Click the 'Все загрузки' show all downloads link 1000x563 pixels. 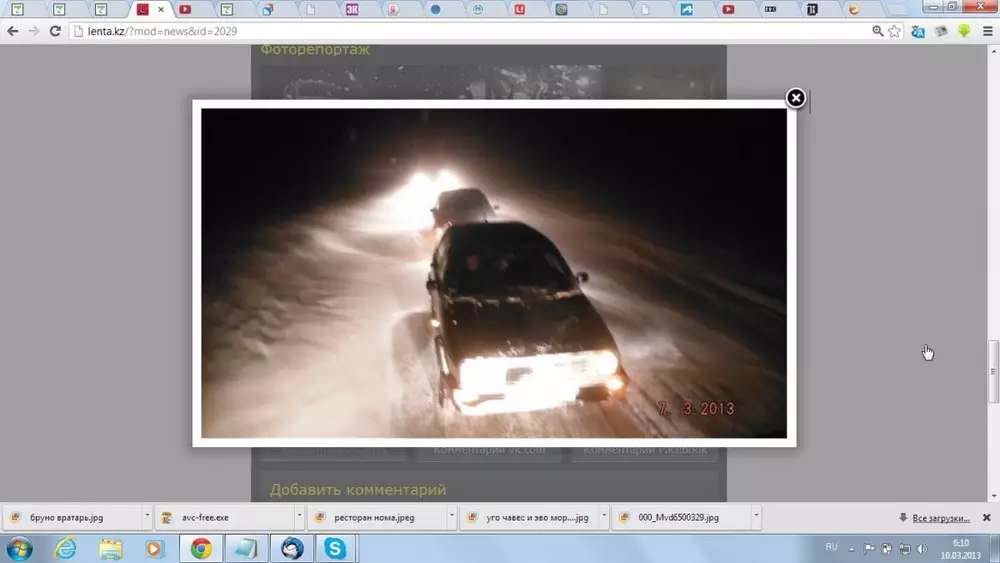939,518
